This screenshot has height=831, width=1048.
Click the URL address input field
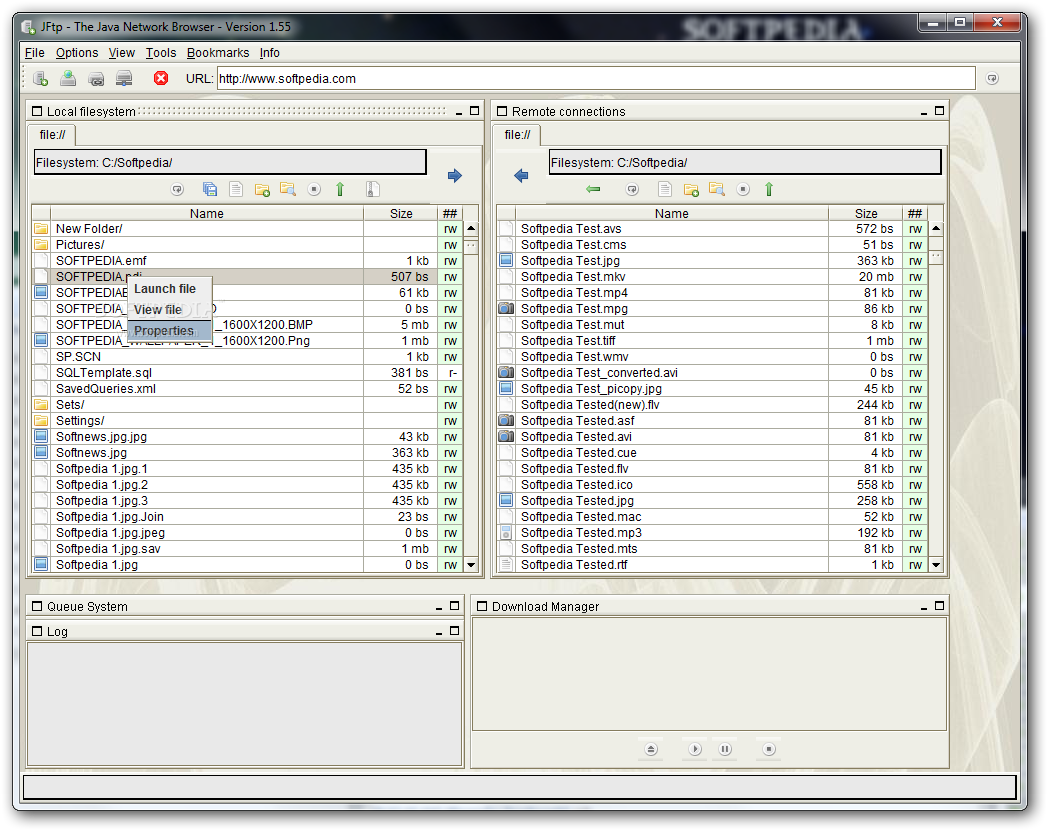tap(595, 79)
